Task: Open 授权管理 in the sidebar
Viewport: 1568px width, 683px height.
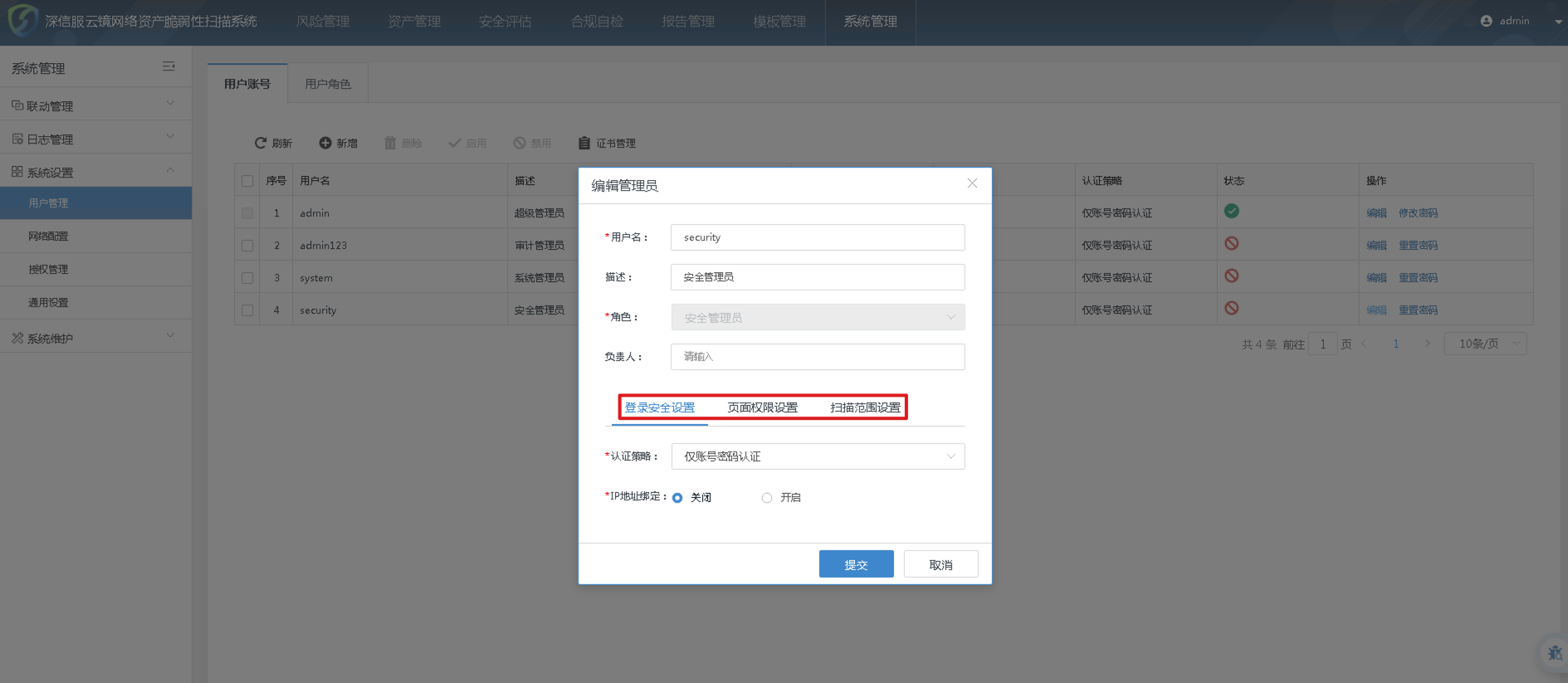Action: pos(95,270)
